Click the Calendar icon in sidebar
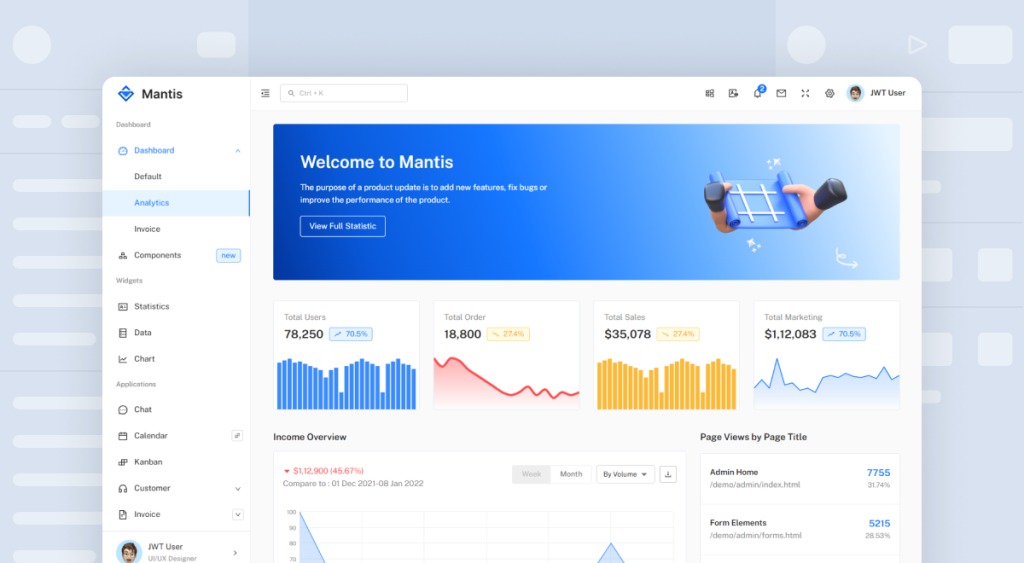Image resolution: width=1024 pixels, height=563 pixels. (x=122, y=436)
